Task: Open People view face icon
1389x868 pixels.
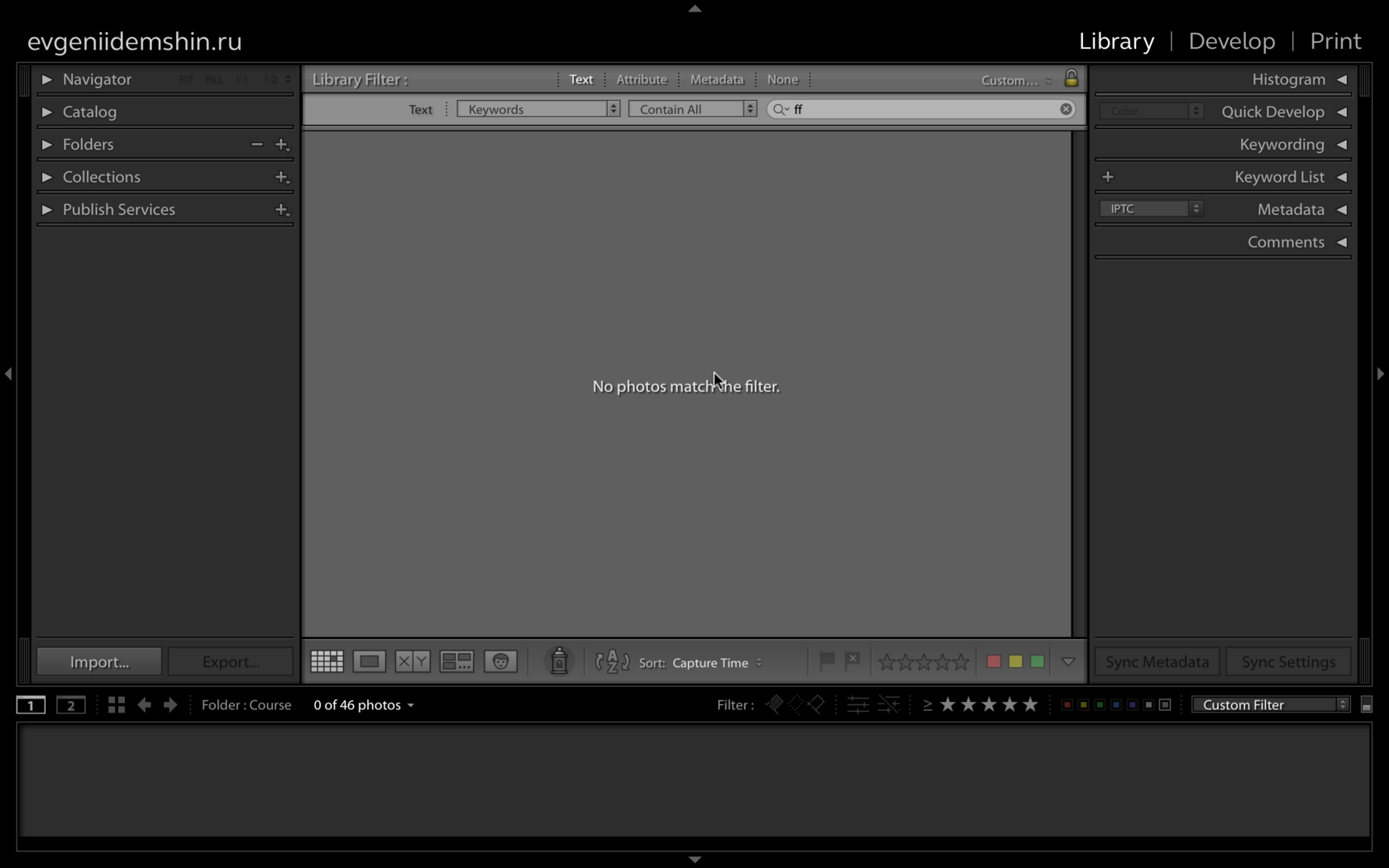Action: pos(500,661)
